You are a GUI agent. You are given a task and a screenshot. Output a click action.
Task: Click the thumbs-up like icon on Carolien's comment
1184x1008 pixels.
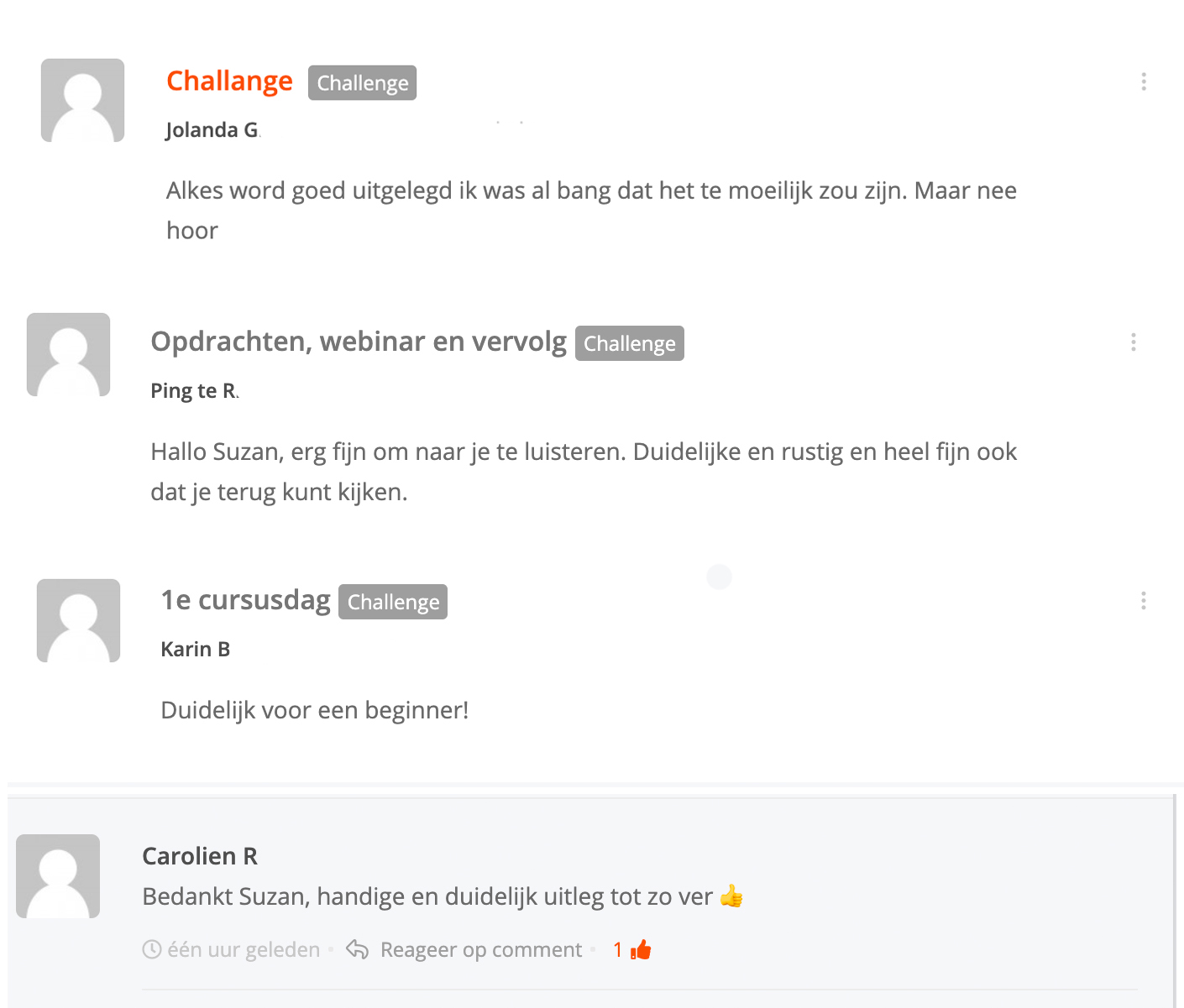642,949
